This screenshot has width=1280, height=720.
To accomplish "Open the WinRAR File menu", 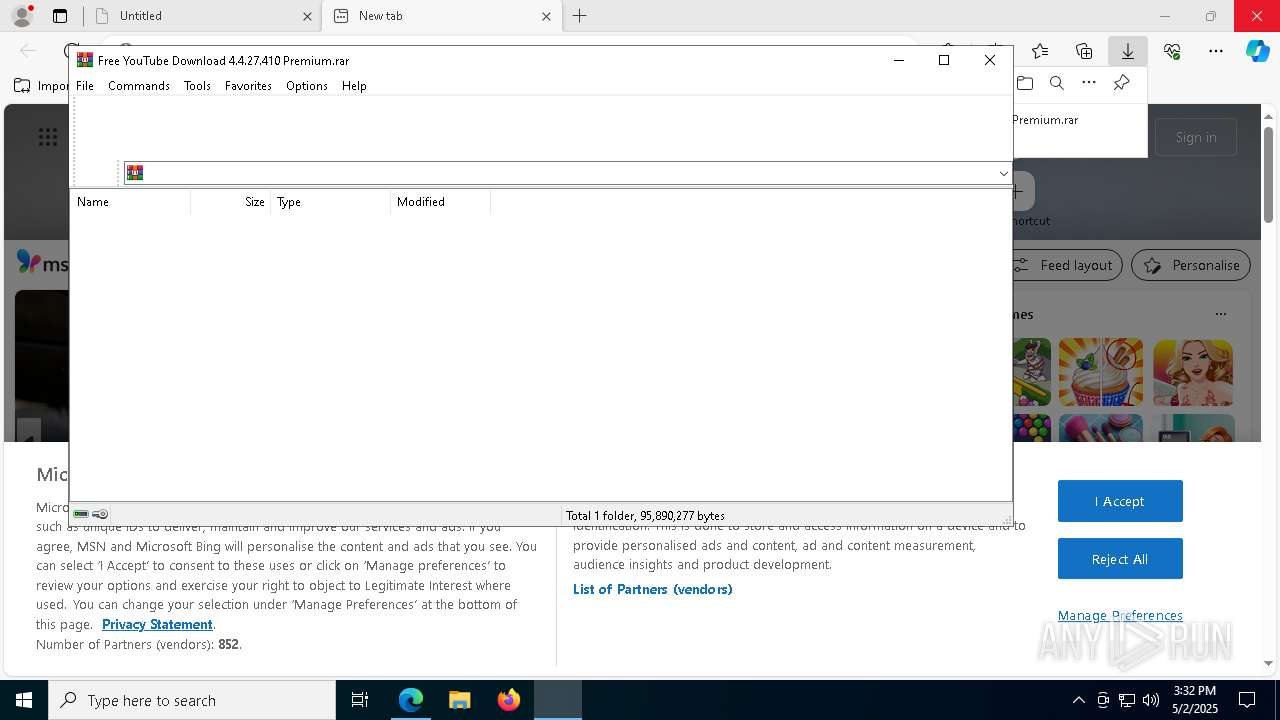I will tap(85, 86).
